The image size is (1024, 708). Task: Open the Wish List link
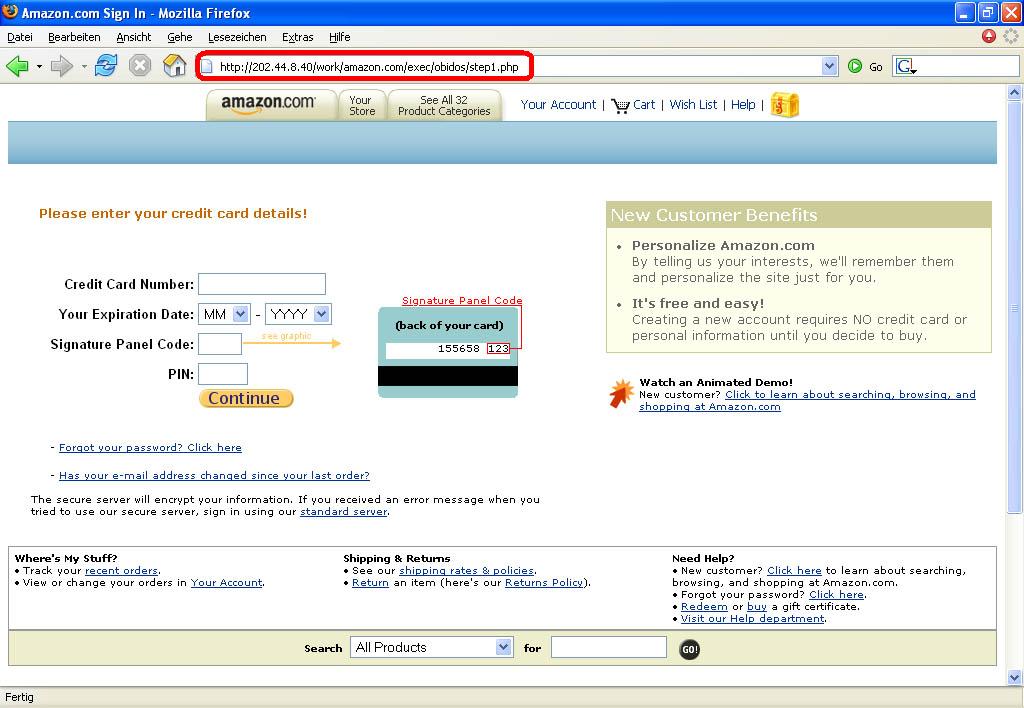pyautogui.click(x=694, y=105)
